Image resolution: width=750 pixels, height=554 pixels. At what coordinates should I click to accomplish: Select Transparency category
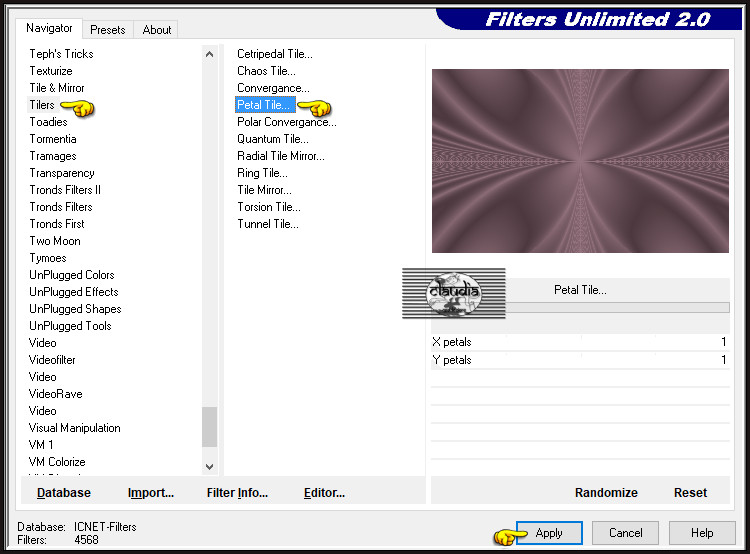[x=62, y=173]
